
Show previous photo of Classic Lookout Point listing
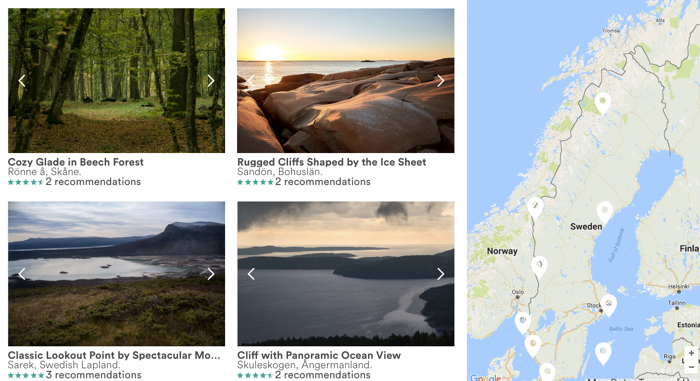[x=22, y=274]
